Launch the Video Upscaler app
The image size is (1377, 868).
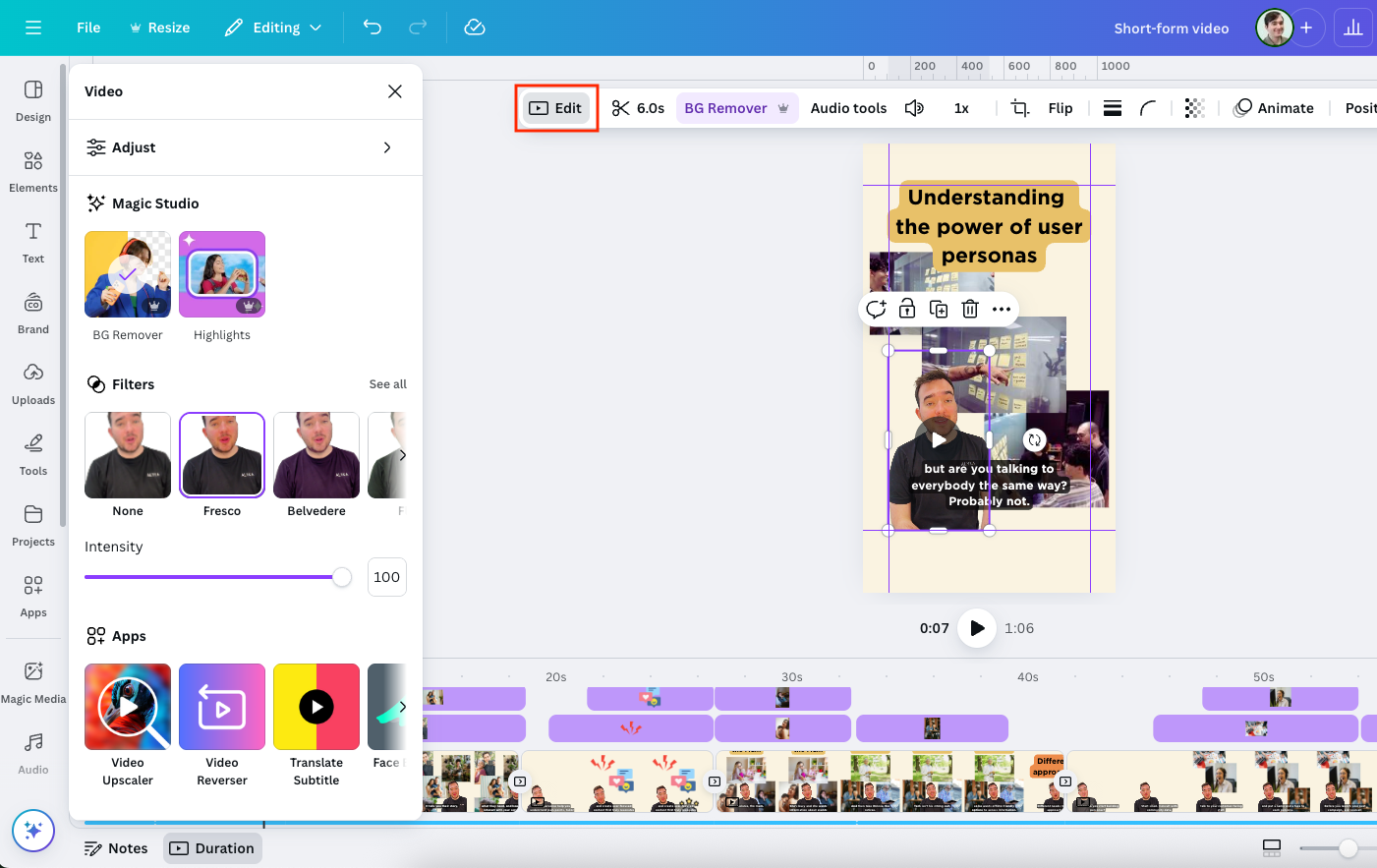pyautogui.click(x=127, y=706)
